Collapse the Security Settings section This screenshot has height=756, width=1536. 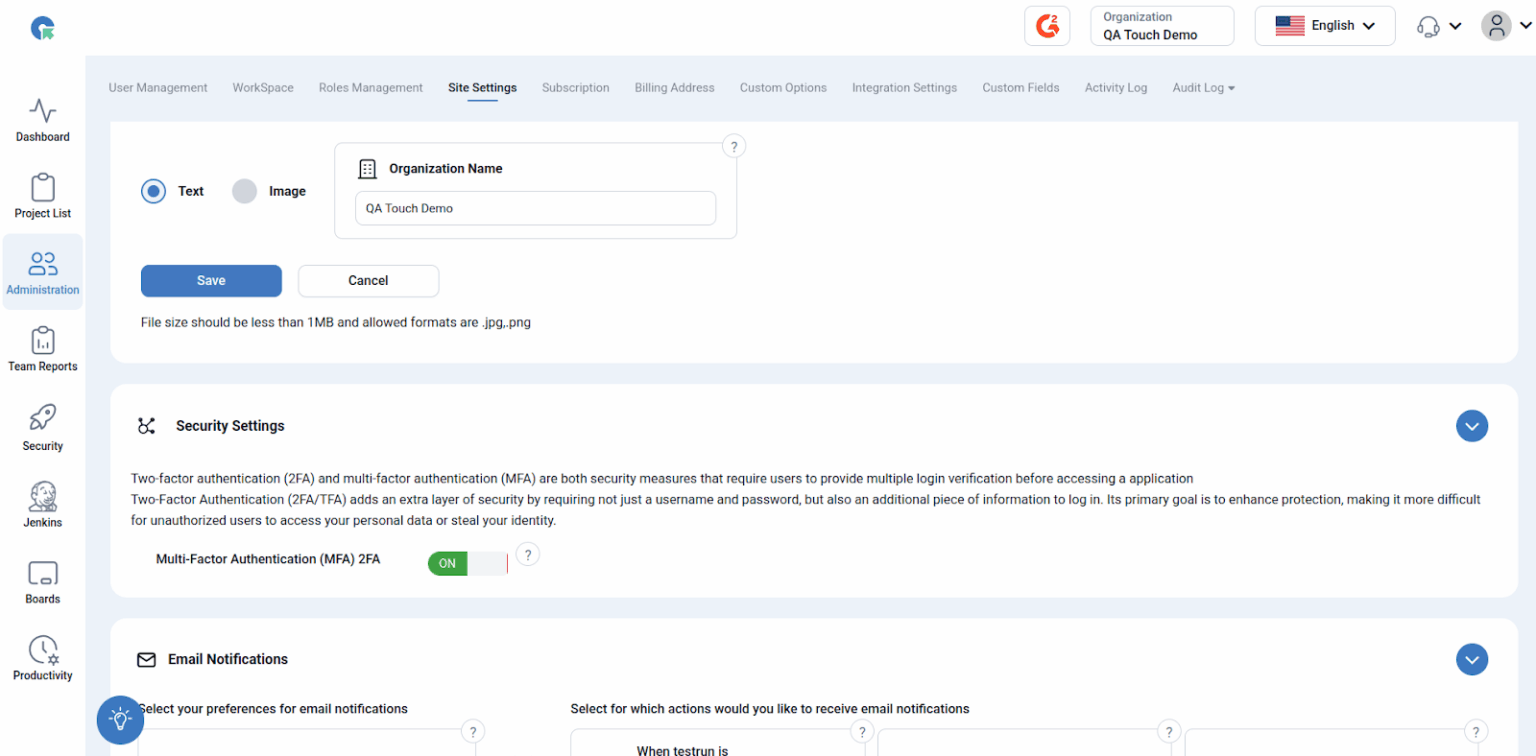point(1471,426)
